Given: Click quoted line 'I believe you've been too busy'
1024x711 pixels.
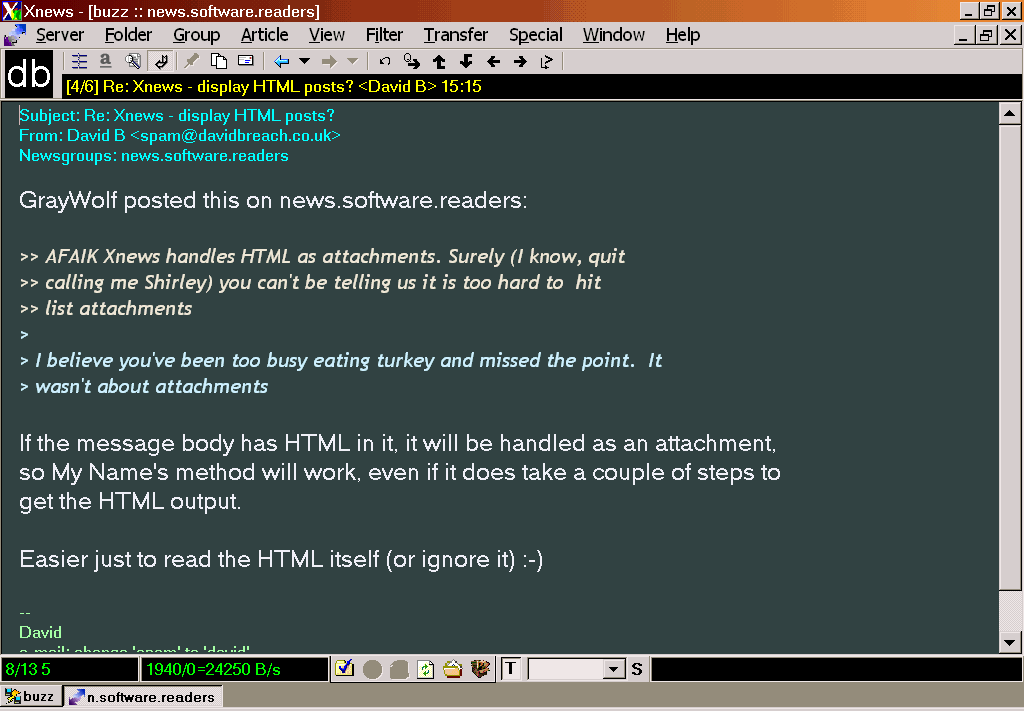Looking at the screenshot, I should pyautogui.click(x=340, y=360).
